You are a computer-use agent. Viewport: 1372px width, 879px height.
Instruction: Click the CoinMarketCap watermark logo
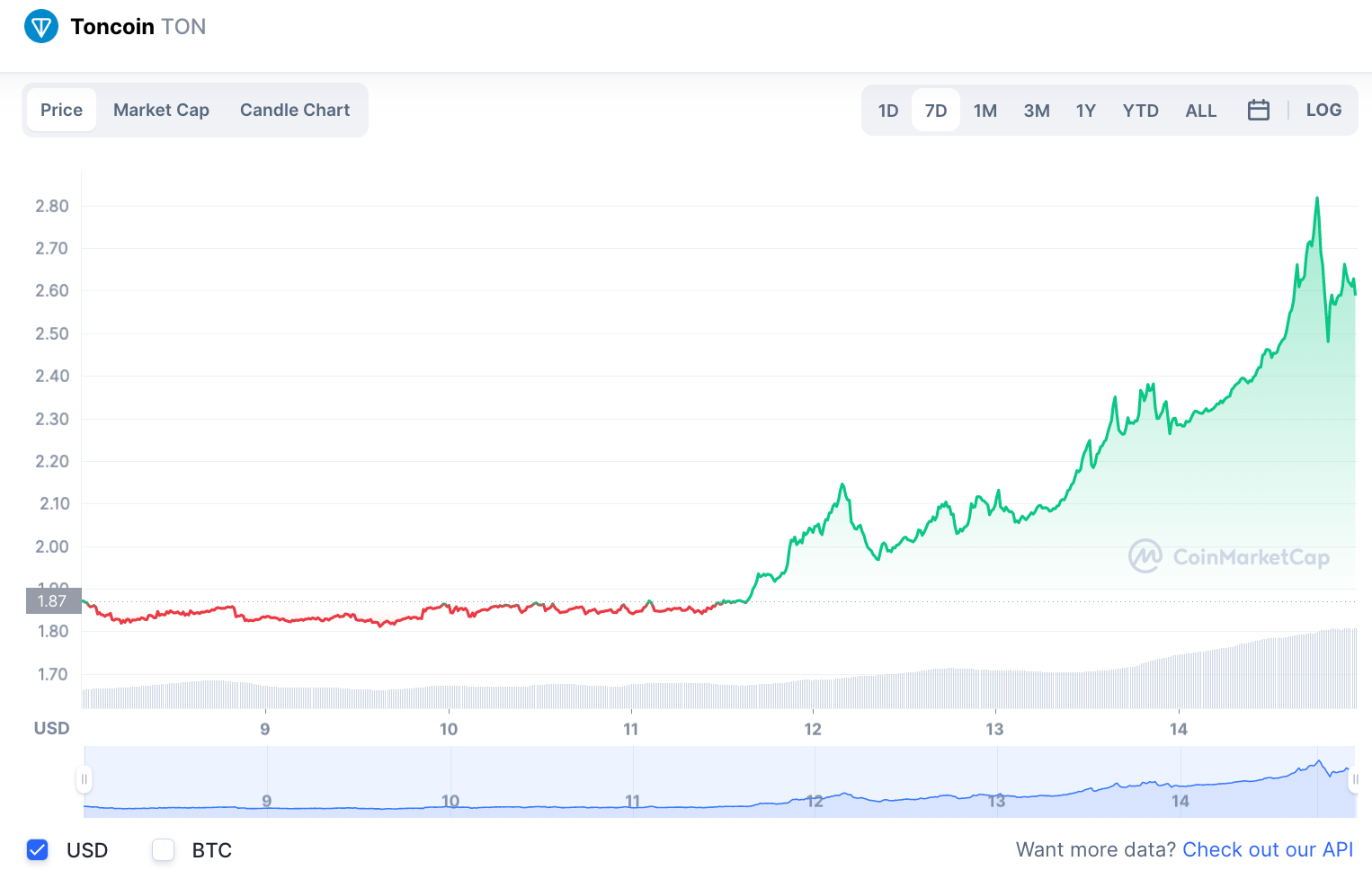pos(1228,556)
